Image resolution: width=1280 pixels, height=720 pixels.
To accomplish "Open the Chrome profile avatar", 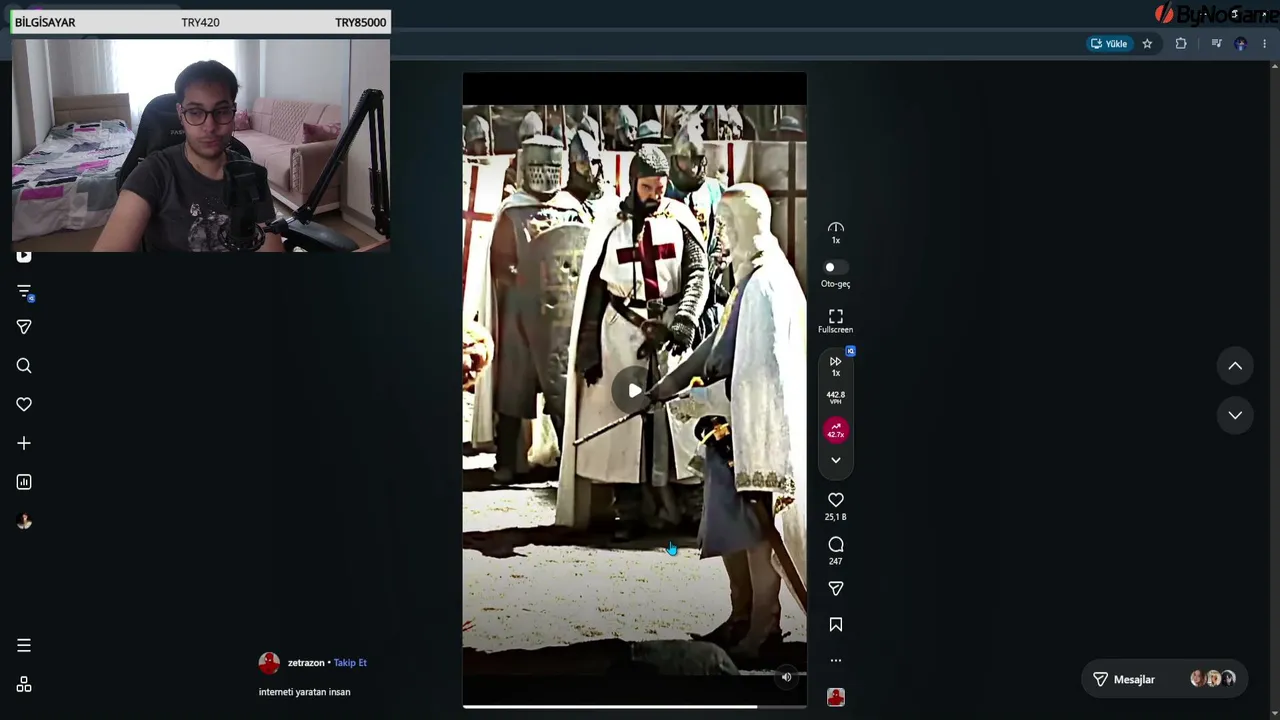I will (x=1241, y=44).
